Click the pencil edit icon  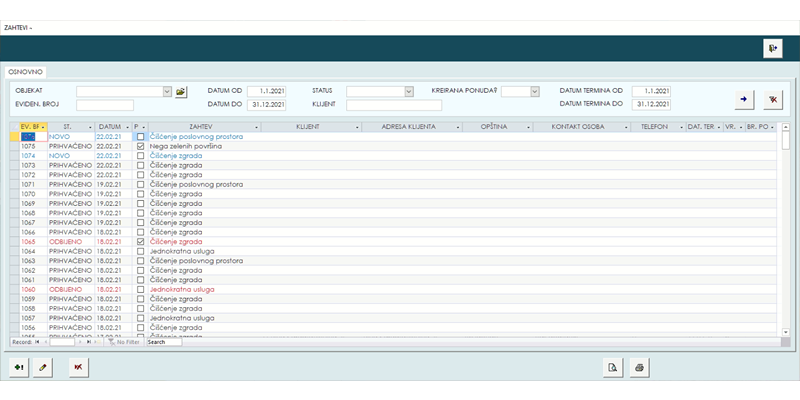click(42, 367)
